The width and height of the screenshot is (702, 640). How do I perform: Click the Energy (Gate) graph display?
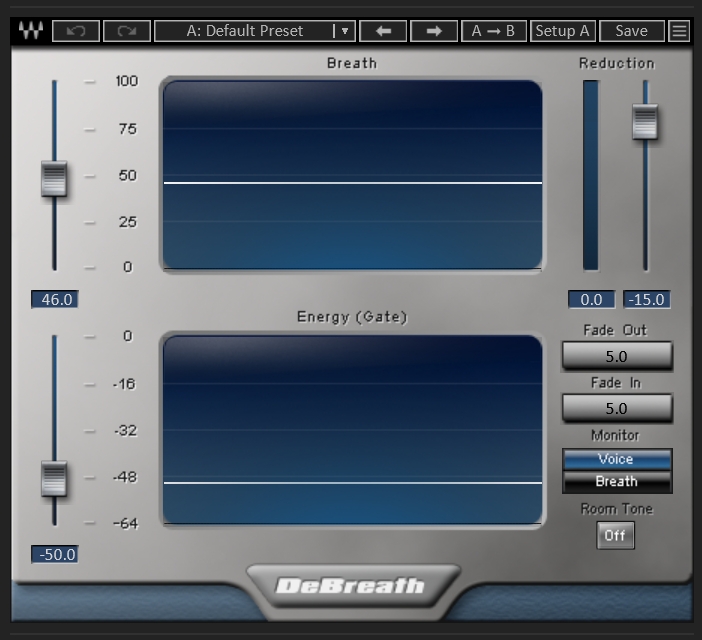coord(352,430)
